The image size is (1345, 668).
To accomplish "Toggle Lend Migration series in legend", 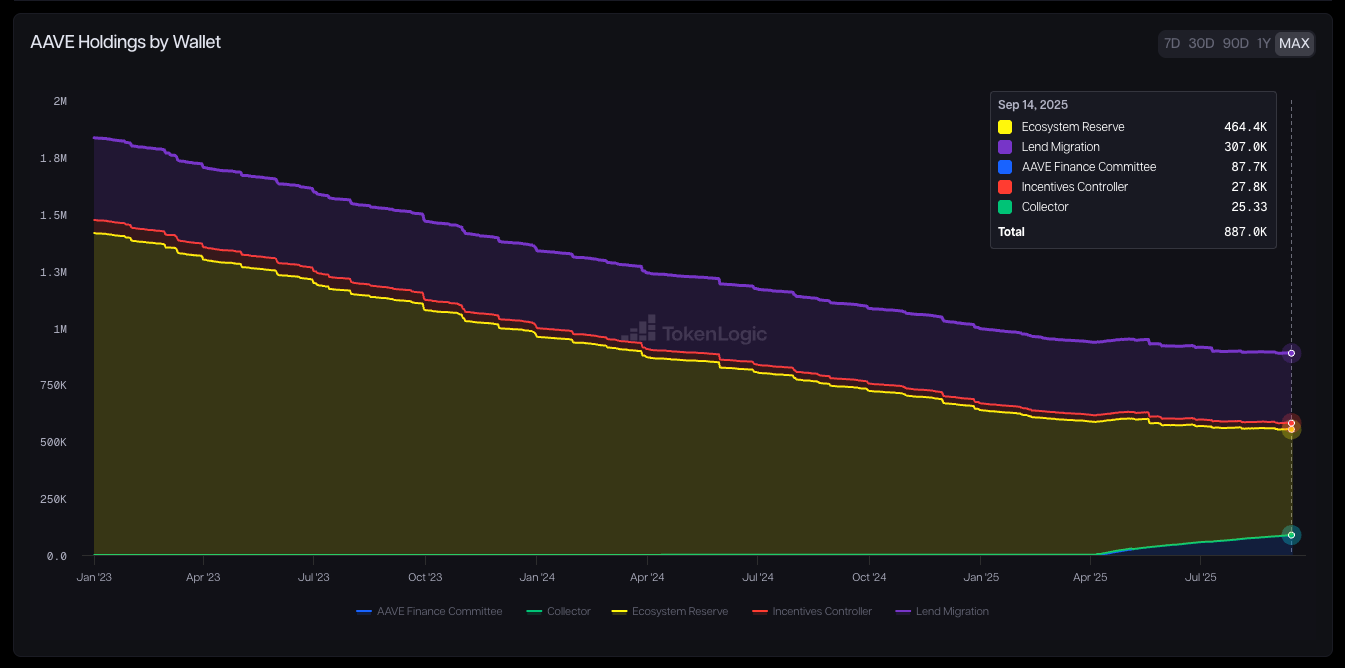I will coord(941,611).
